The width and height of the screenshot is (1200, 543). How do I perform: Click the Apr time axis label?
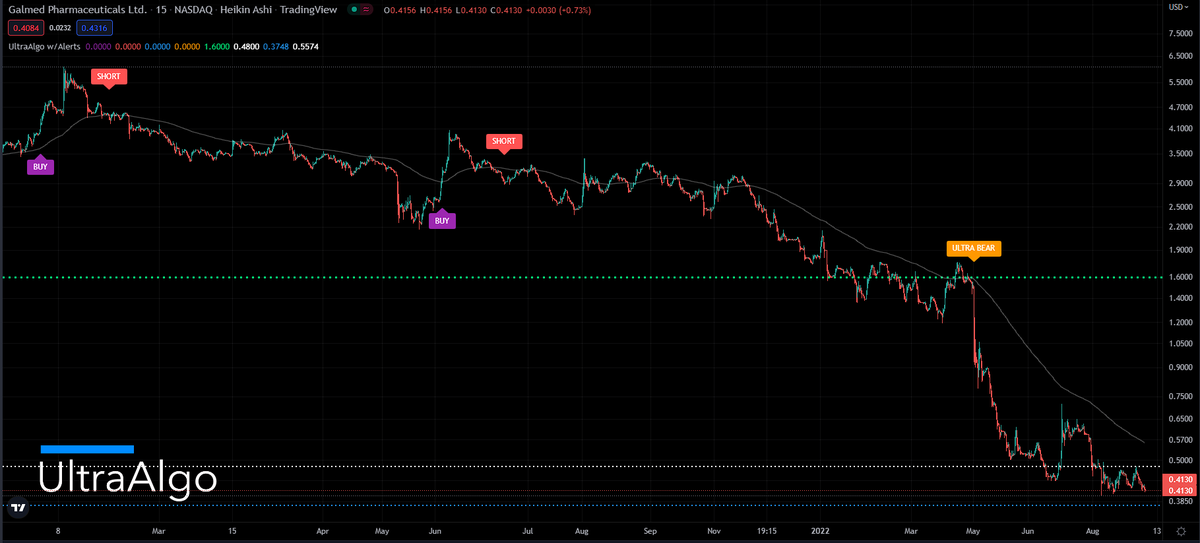click(x=322, y=533)
